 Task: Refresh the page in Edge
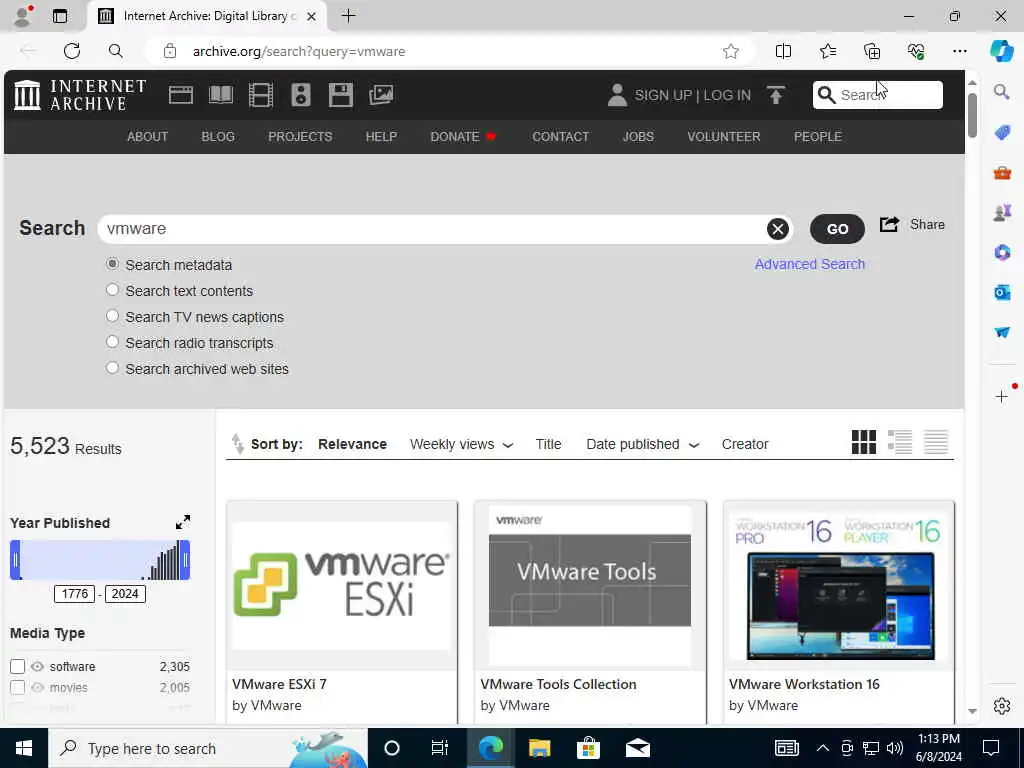tap(72, 51)
